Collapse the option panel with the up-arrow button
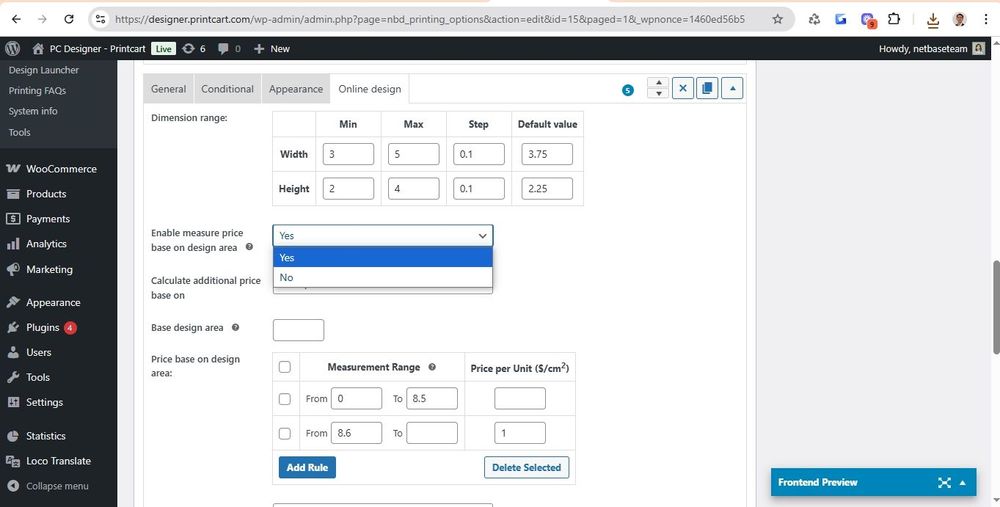Viewport: 1000px width, 507px height. click(733, 88)
